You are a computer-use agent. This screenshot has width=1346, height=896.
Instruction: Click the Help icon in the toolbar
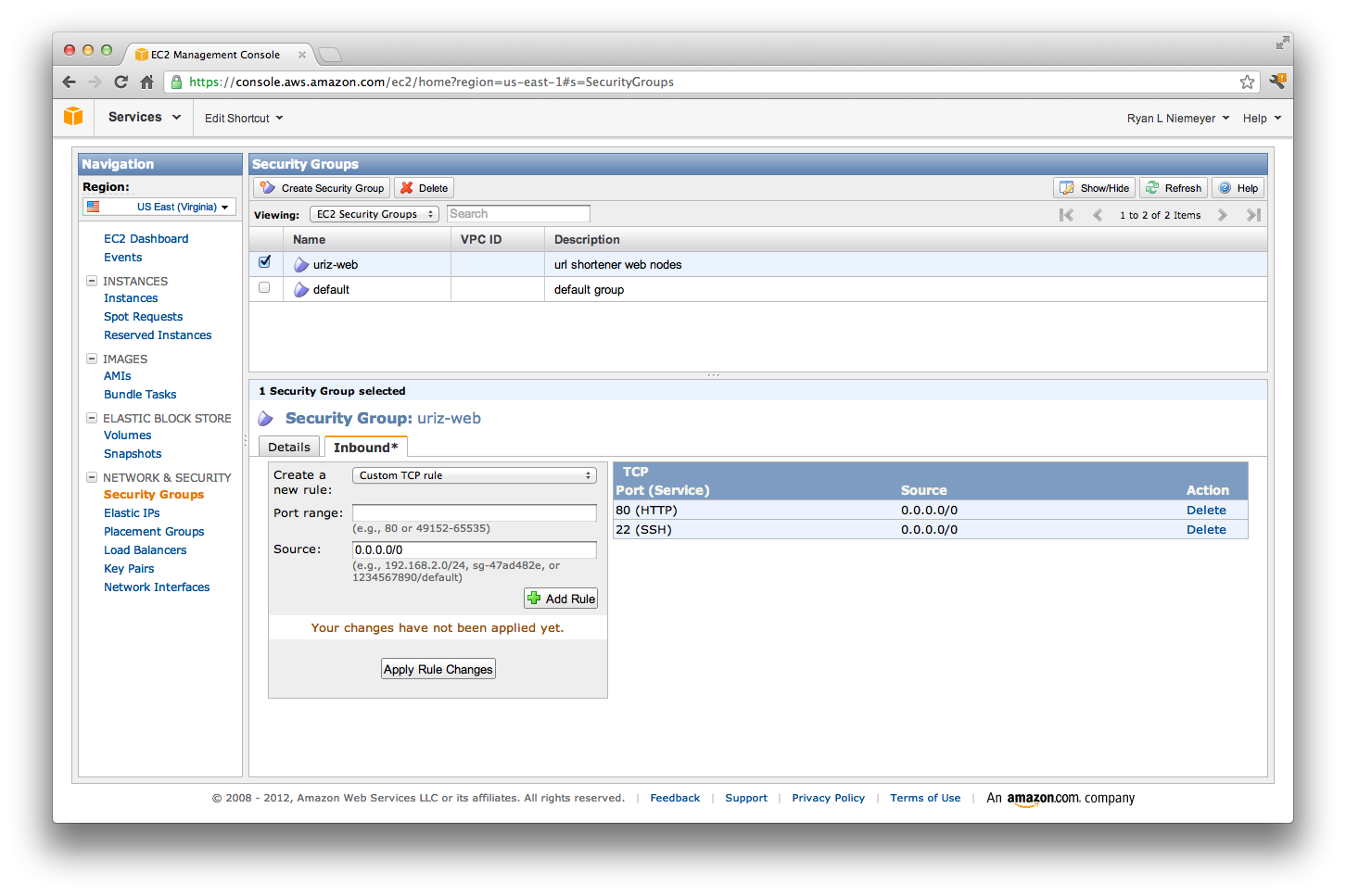pos(1225,187)
